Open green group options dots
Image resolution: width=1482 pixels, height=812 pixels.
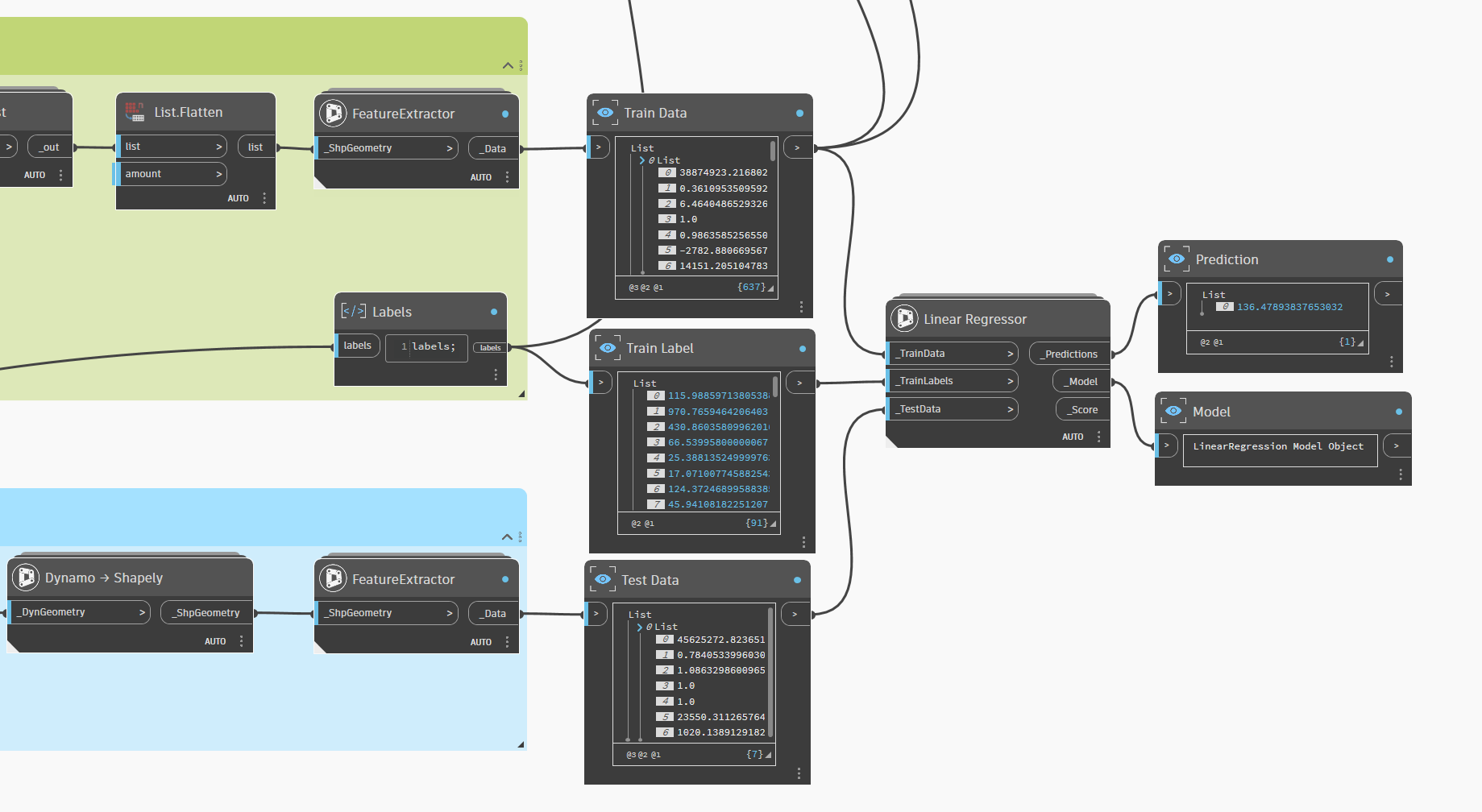521,65
